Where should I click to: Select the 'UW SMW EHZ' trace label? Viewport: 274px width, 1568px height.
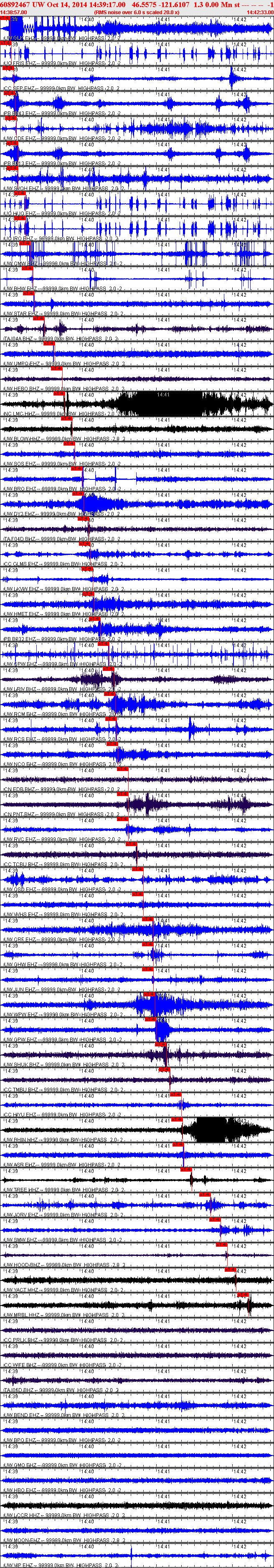click(63, 1239)
